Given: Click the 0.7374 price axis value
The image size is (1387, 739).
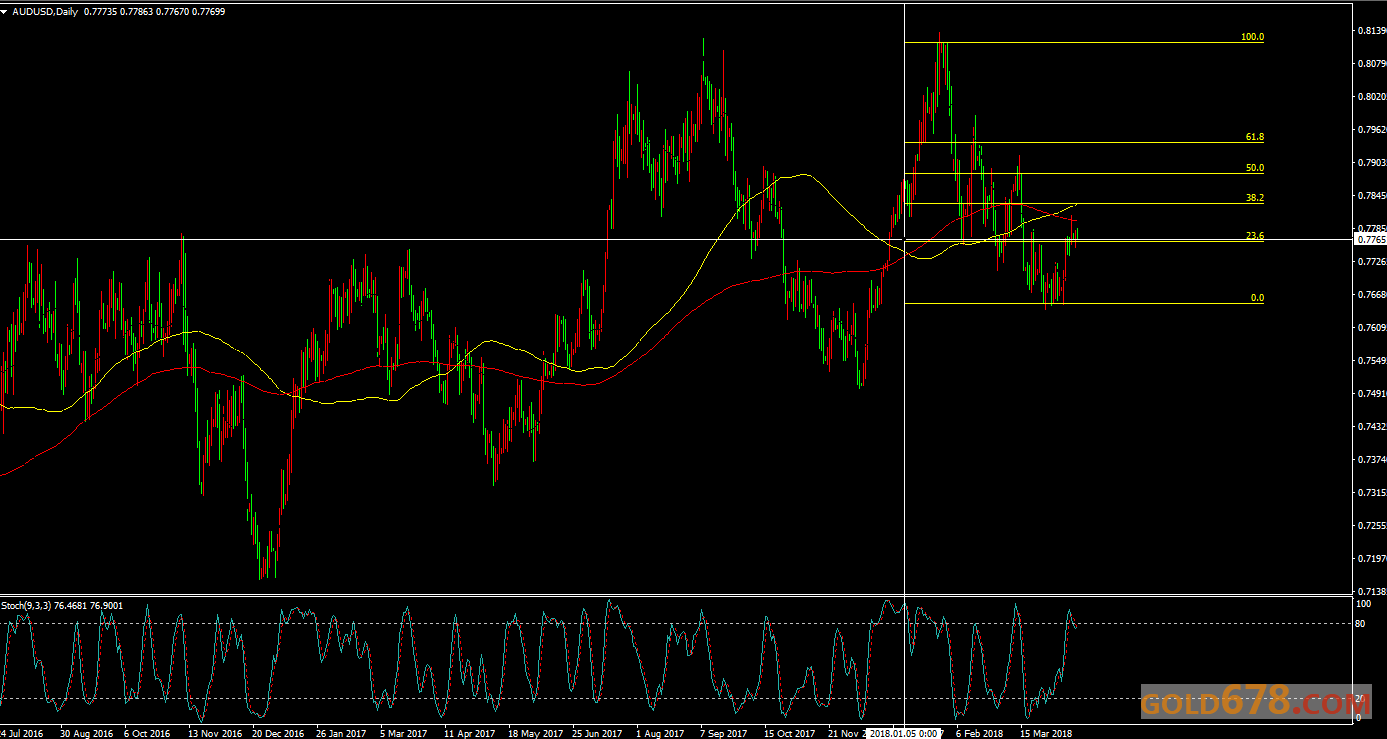Looking at the screenshot, I should point(1371,460).
